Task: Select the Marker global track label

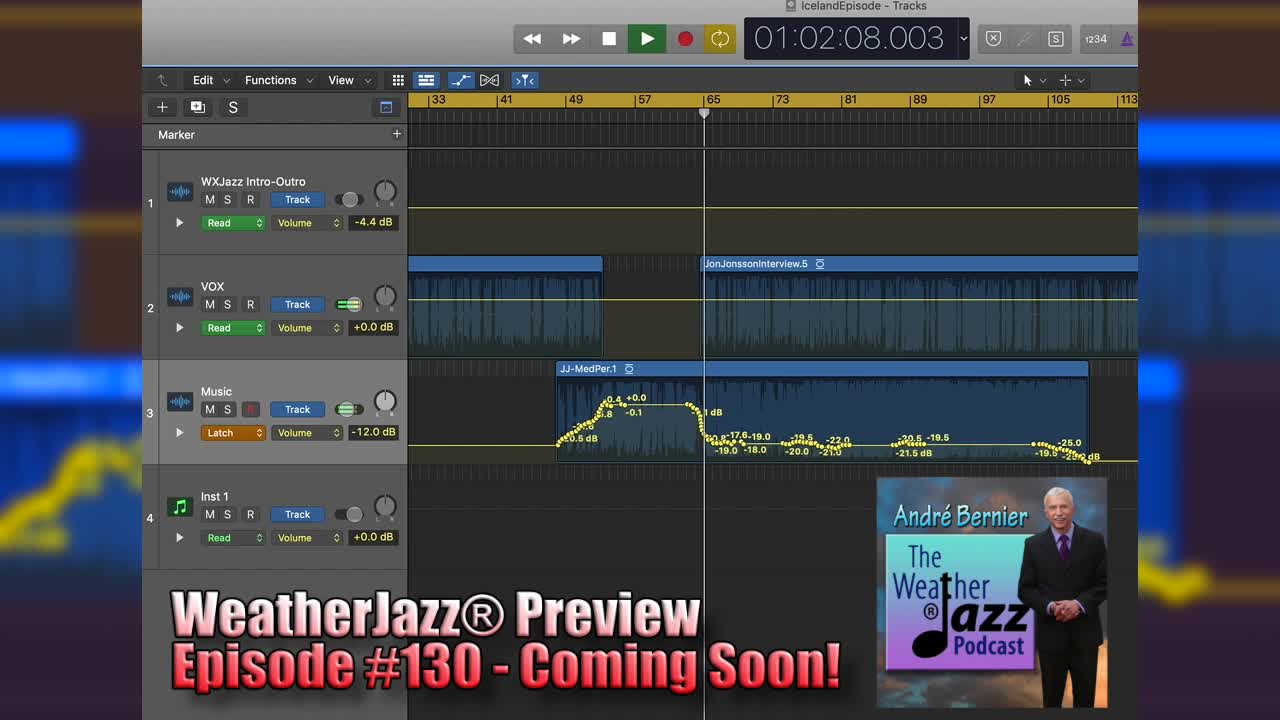Action: pos(176,135)
